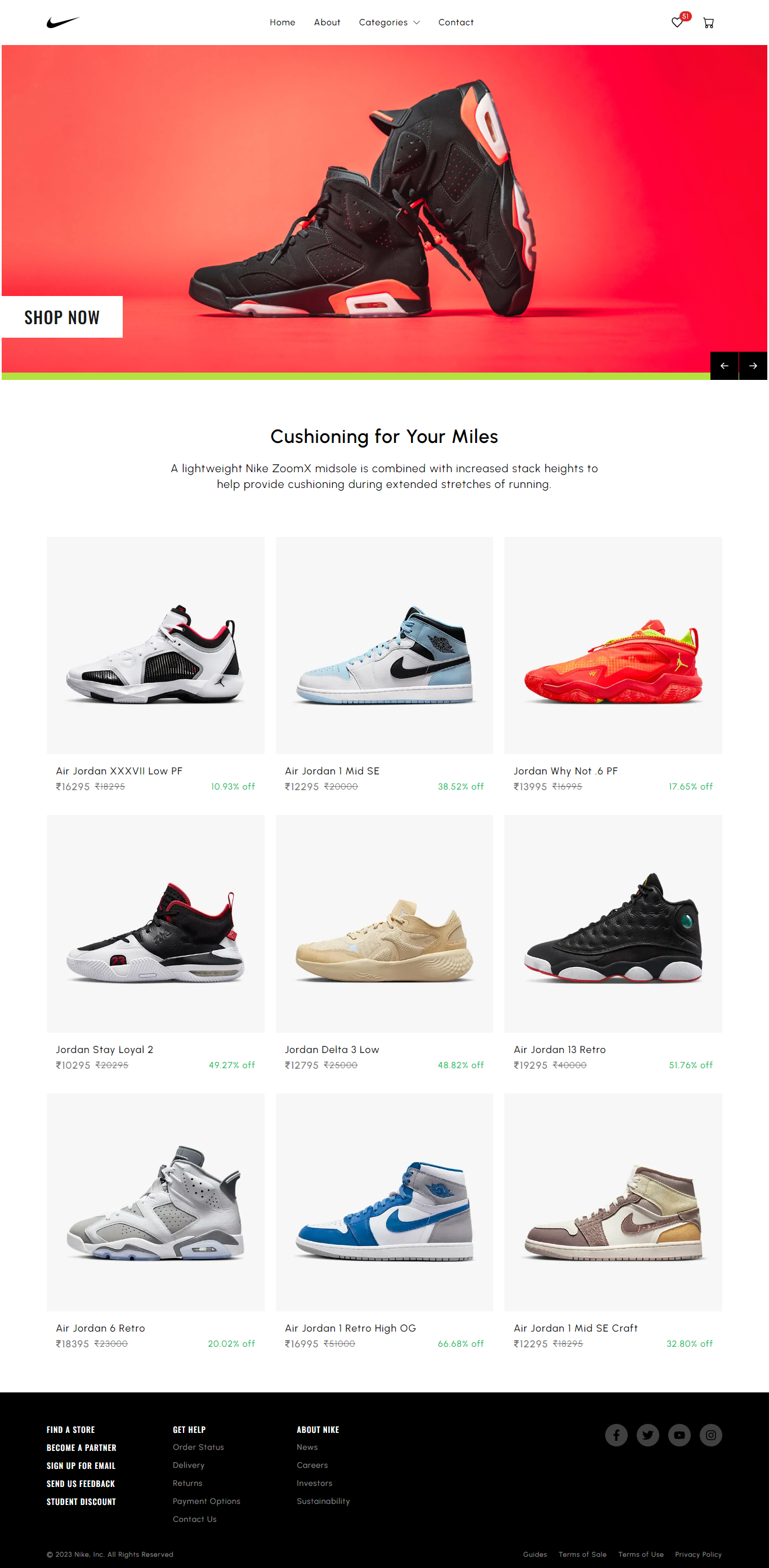Go to the About page

327,23
